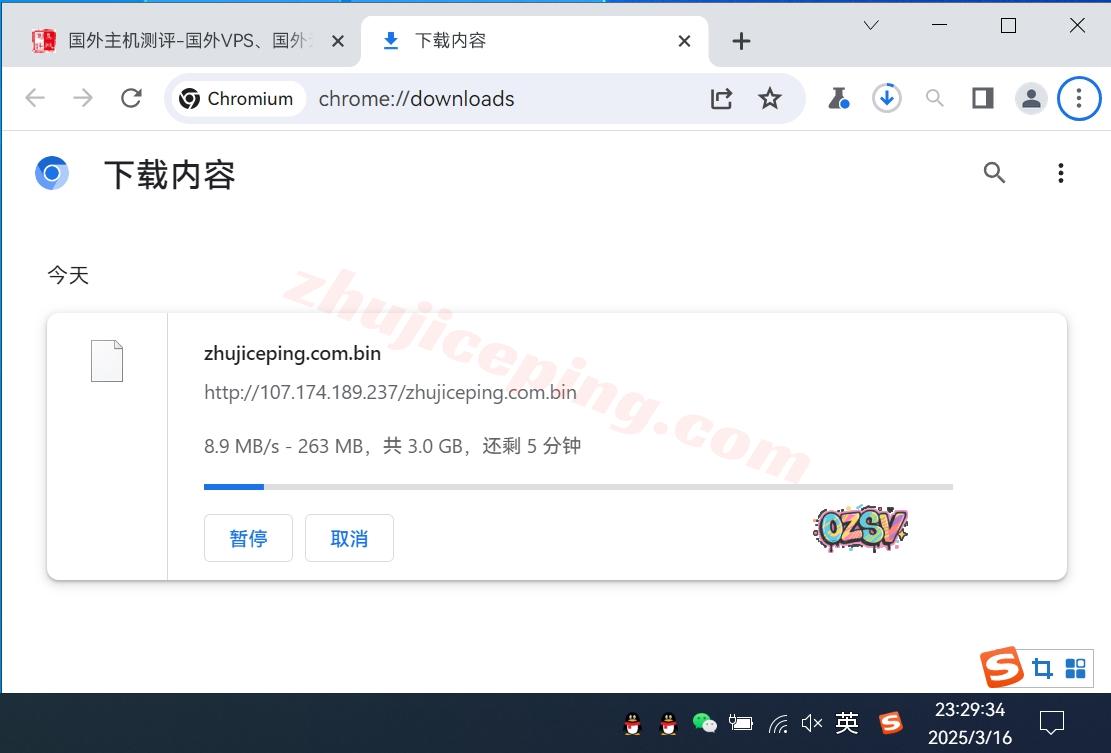Open the downloads page more actions menu
The image size is (1111, 753).
tap(1060, 173)
